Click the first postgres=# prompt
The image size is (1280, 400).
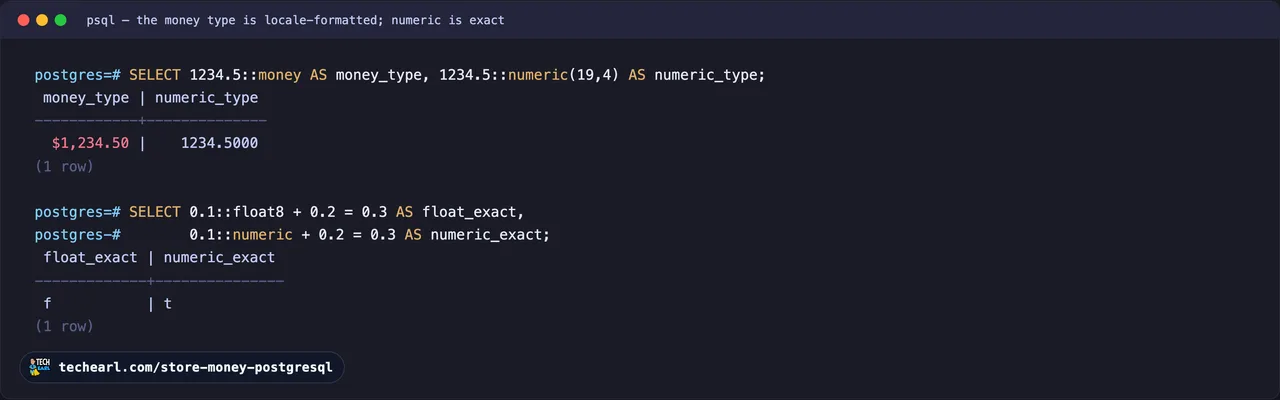[x=77, y=75]
